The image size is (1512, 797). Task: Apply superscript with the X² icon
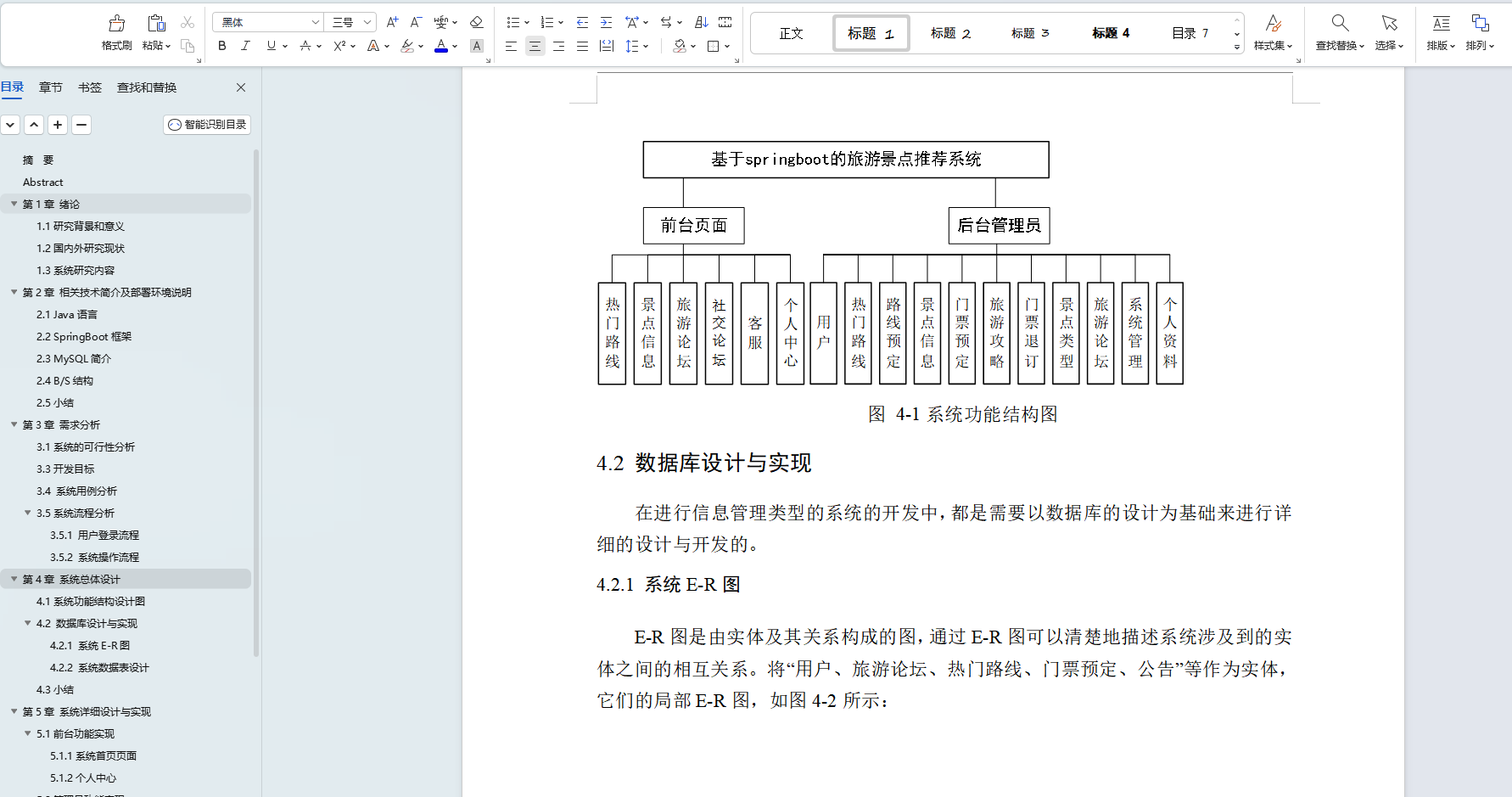click(339, 47)
